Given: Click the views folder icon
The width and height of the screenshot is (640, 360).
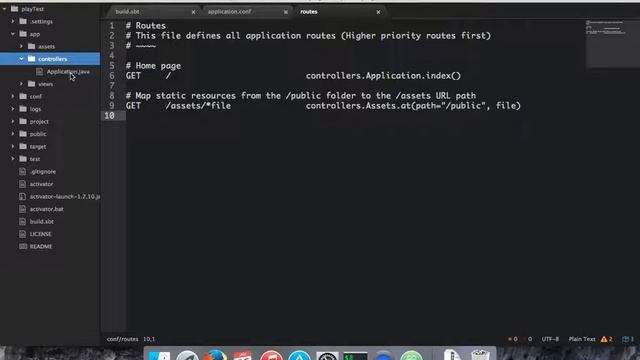Looking at the screenshot, I should [x=31, y=84].
